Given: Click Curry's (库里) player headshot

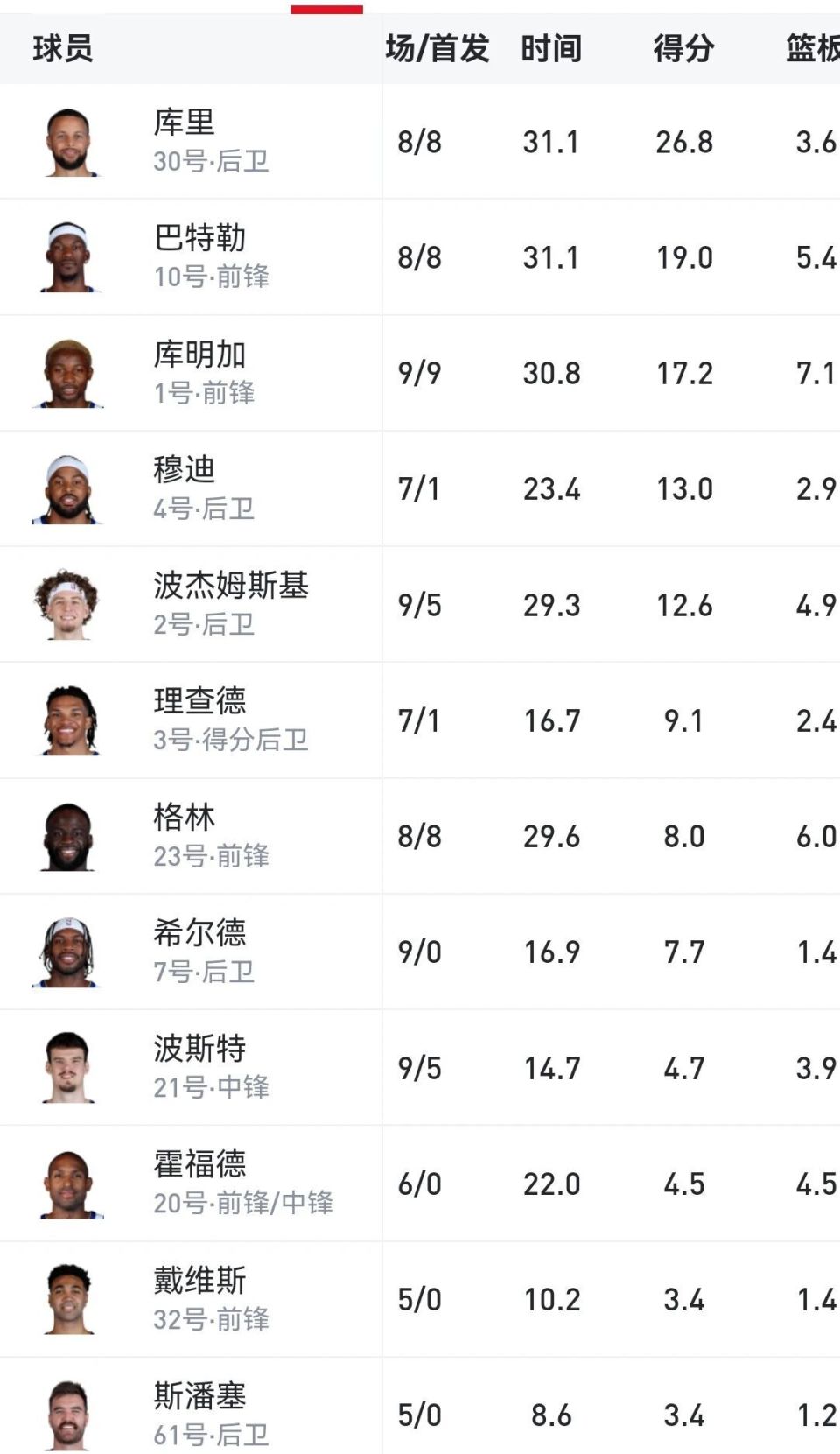Looking at the screenshot, I should (69, 142).
